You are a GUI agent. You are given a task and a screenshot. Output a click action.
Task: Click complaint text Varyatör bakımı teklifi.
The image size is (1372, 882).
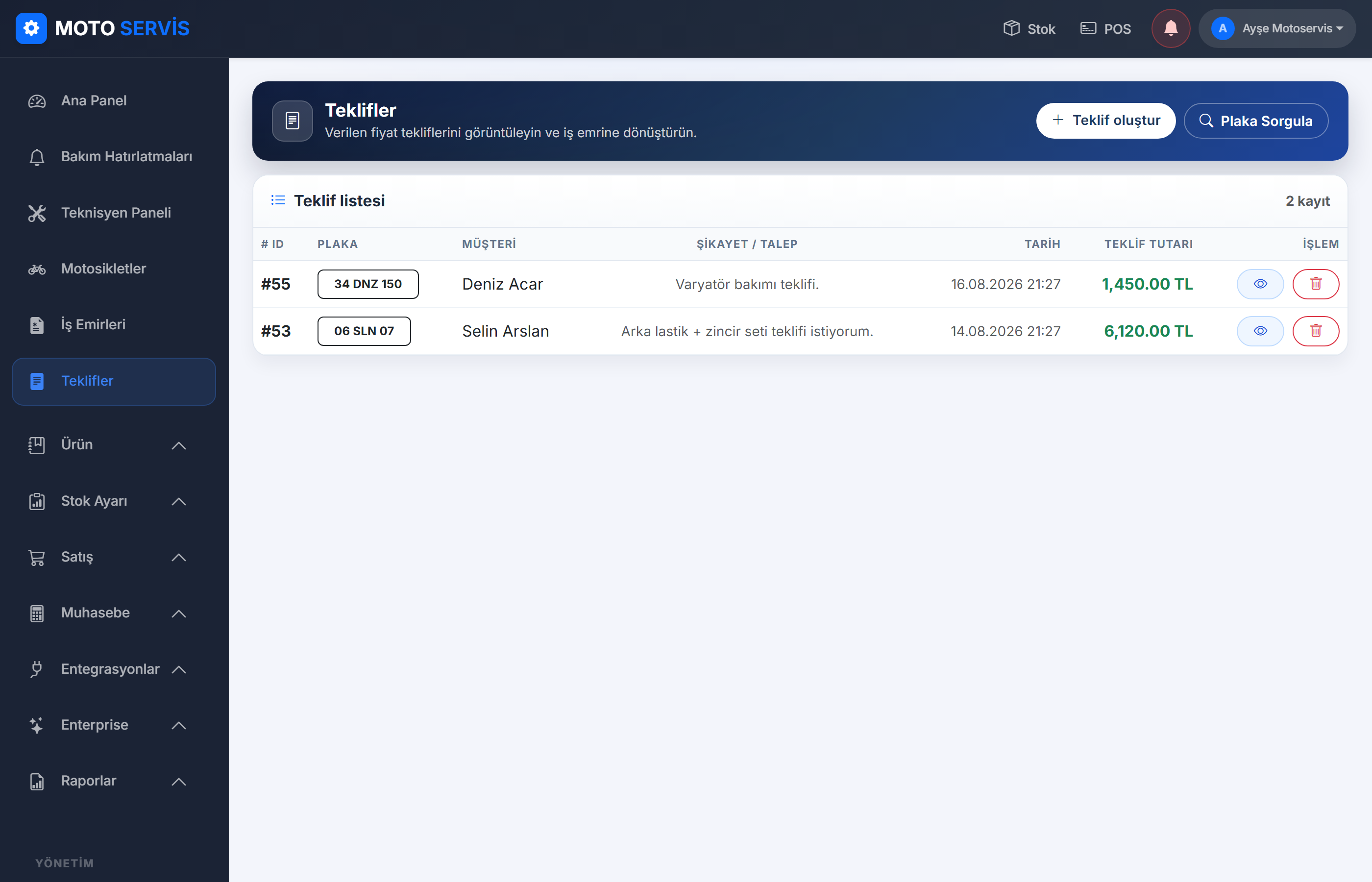tap(747, 284)
